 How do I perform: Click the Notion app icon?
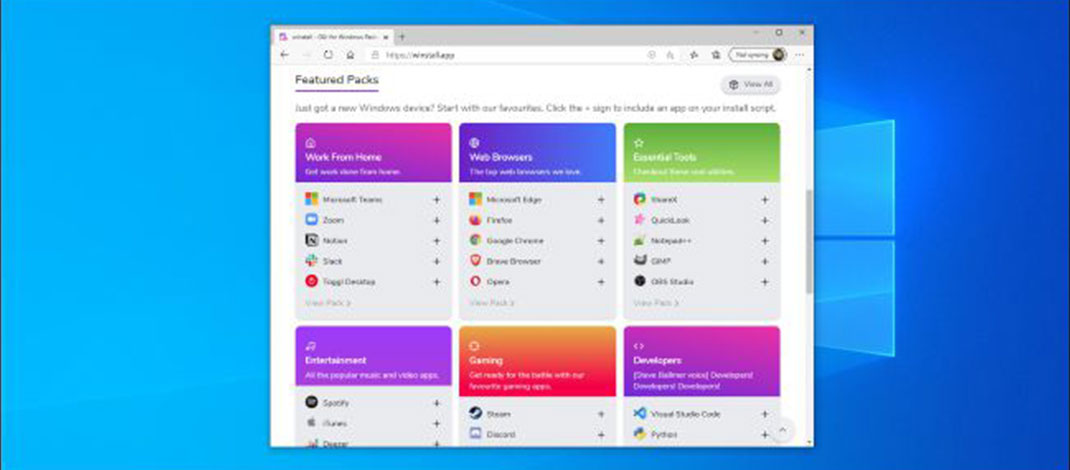(311, 240)
